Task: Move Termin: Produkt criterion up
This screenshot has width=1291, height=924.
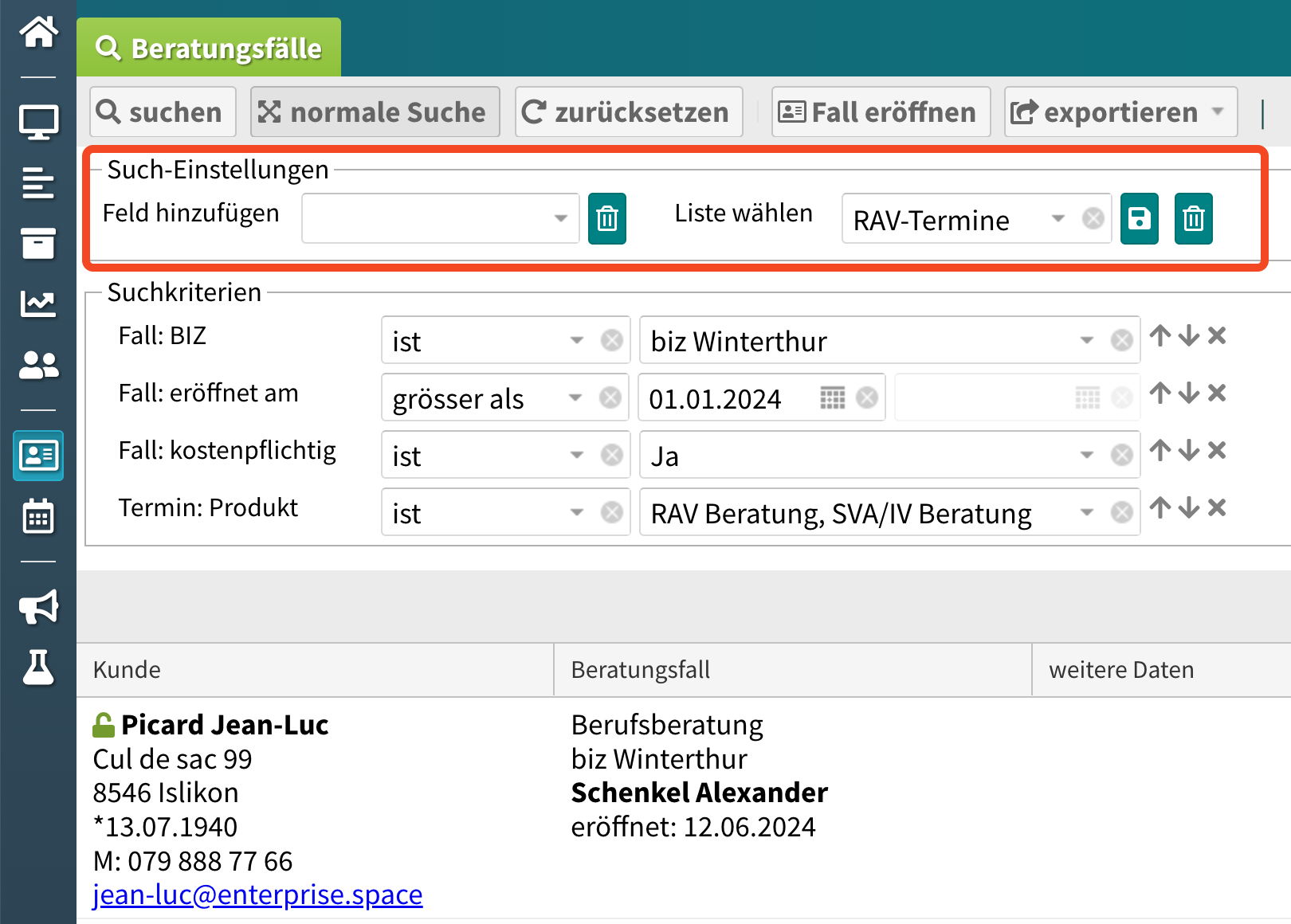Action: click(x=1160, y=507)
